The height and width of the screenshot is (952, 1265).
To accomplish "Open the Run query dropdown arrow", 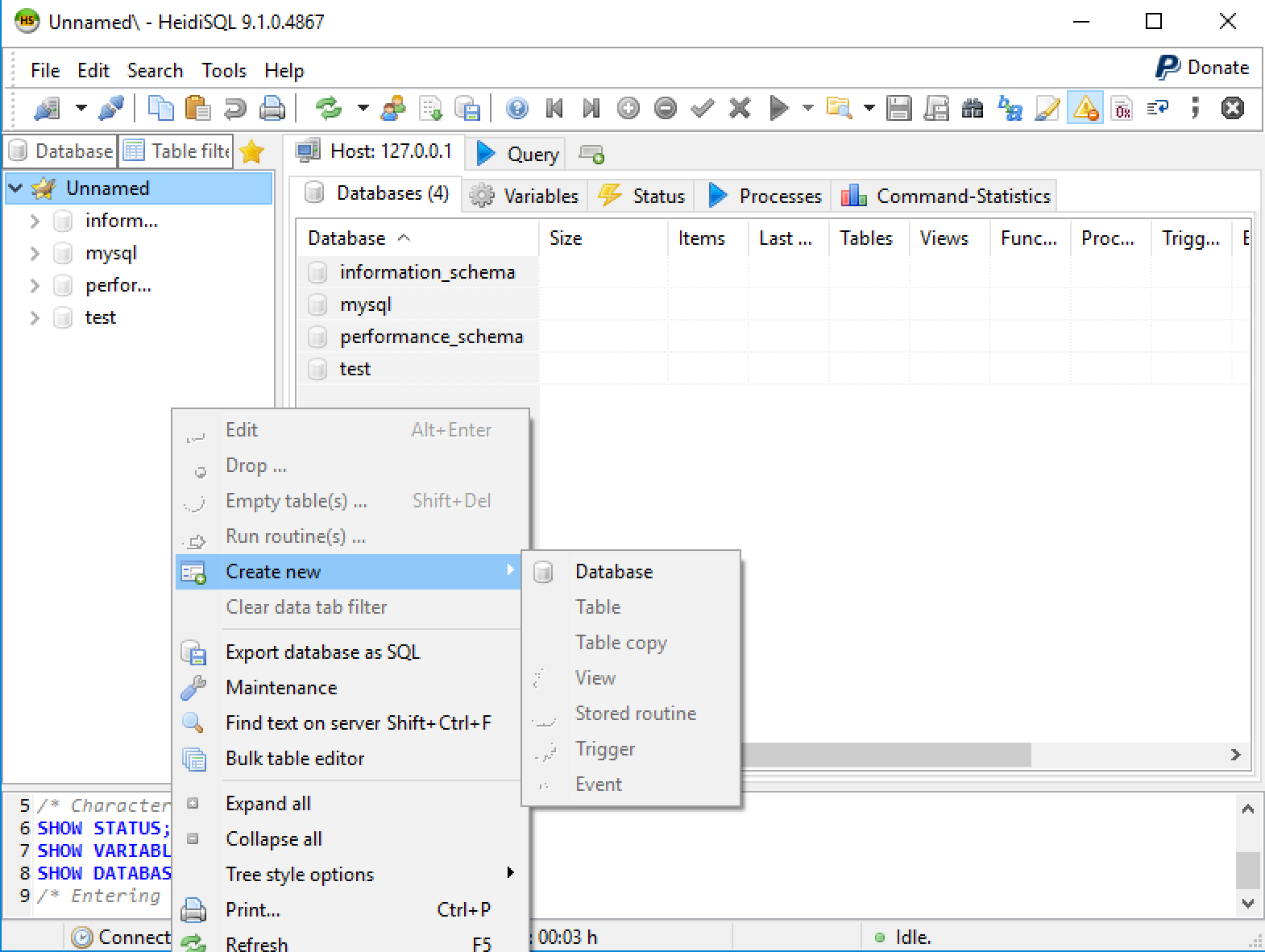I will coord(807,108).
